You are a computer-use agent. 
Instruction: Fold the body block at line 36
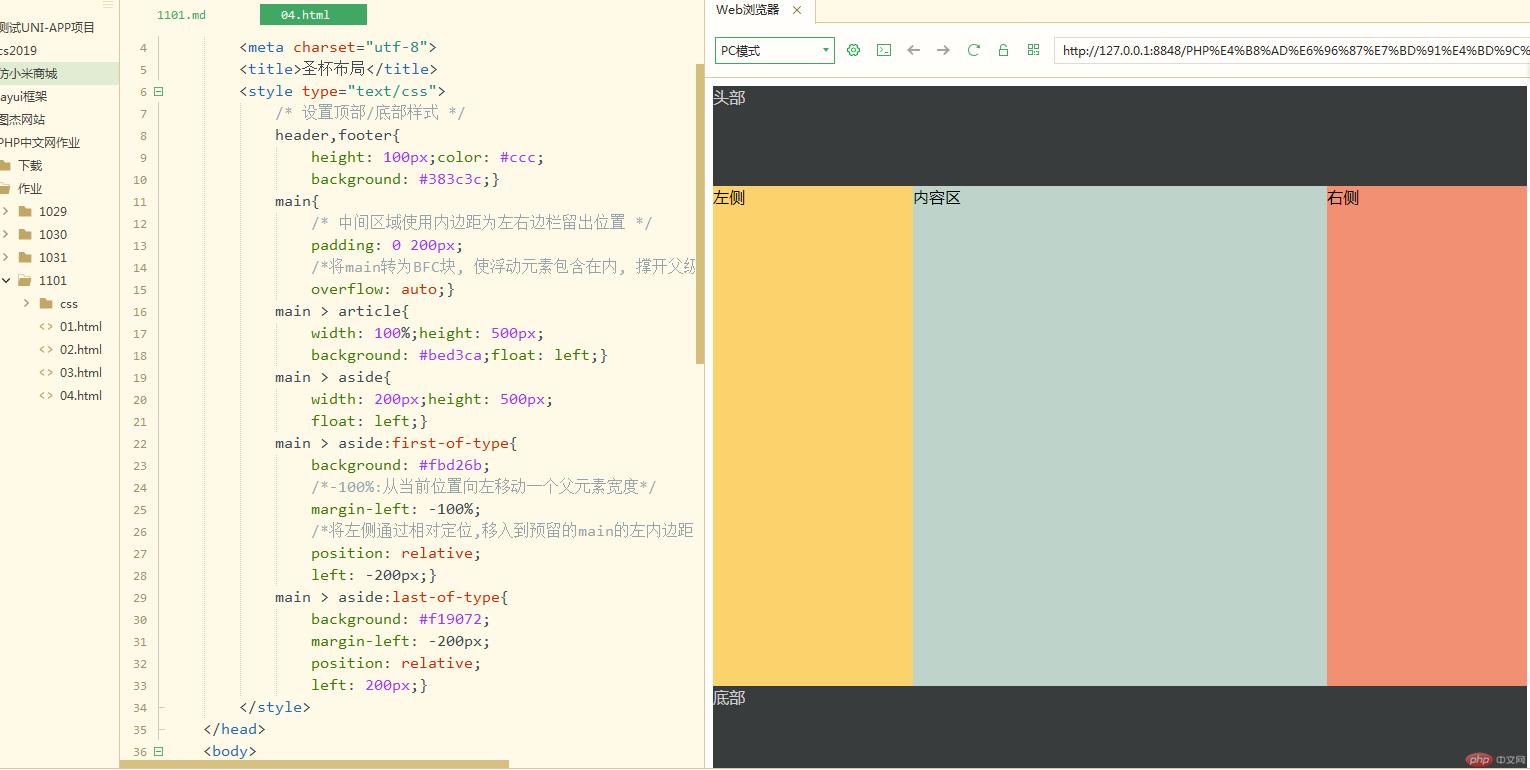click(158, 752)
